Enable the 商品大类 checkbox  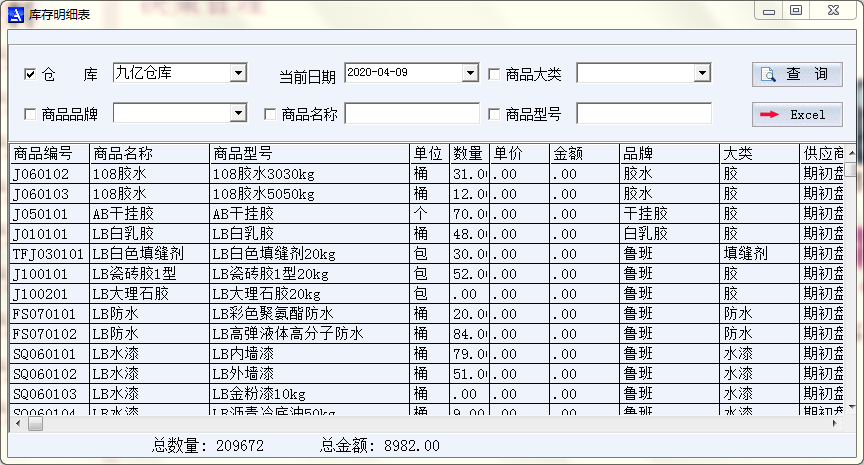[494, 74]
